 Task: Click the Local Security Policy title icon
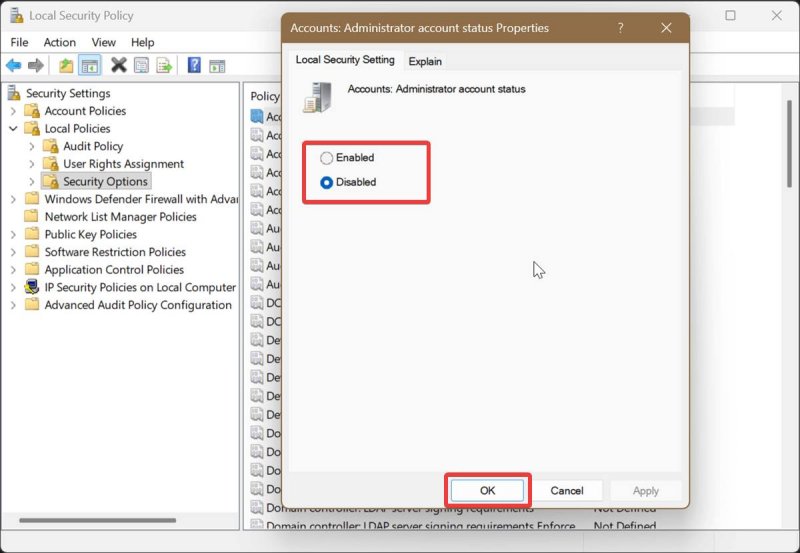pos(16,16)
